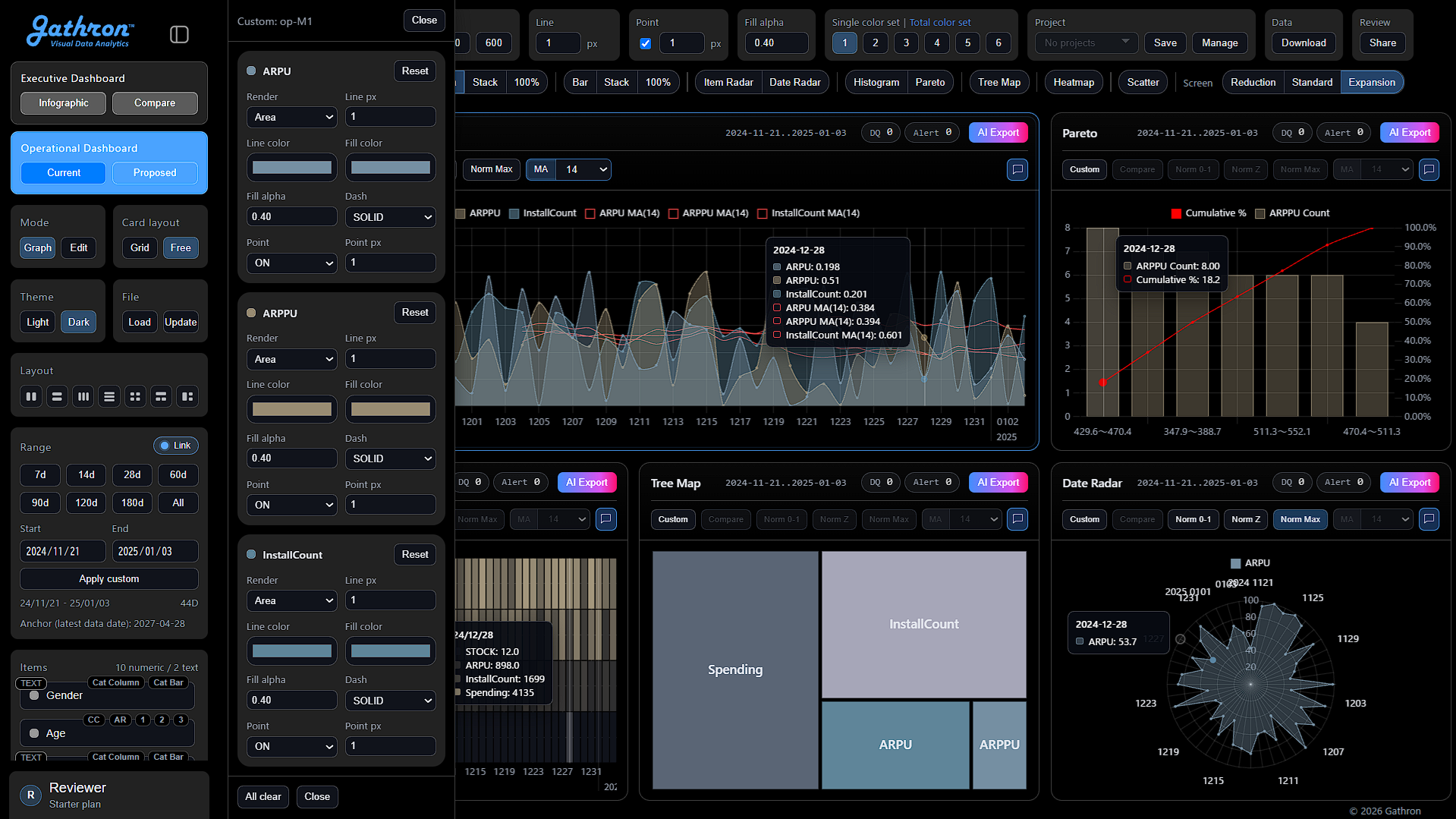Select color set number 3
Image resolution: width=1456 pixels, height=819 pixels.
tap(906, 43)
